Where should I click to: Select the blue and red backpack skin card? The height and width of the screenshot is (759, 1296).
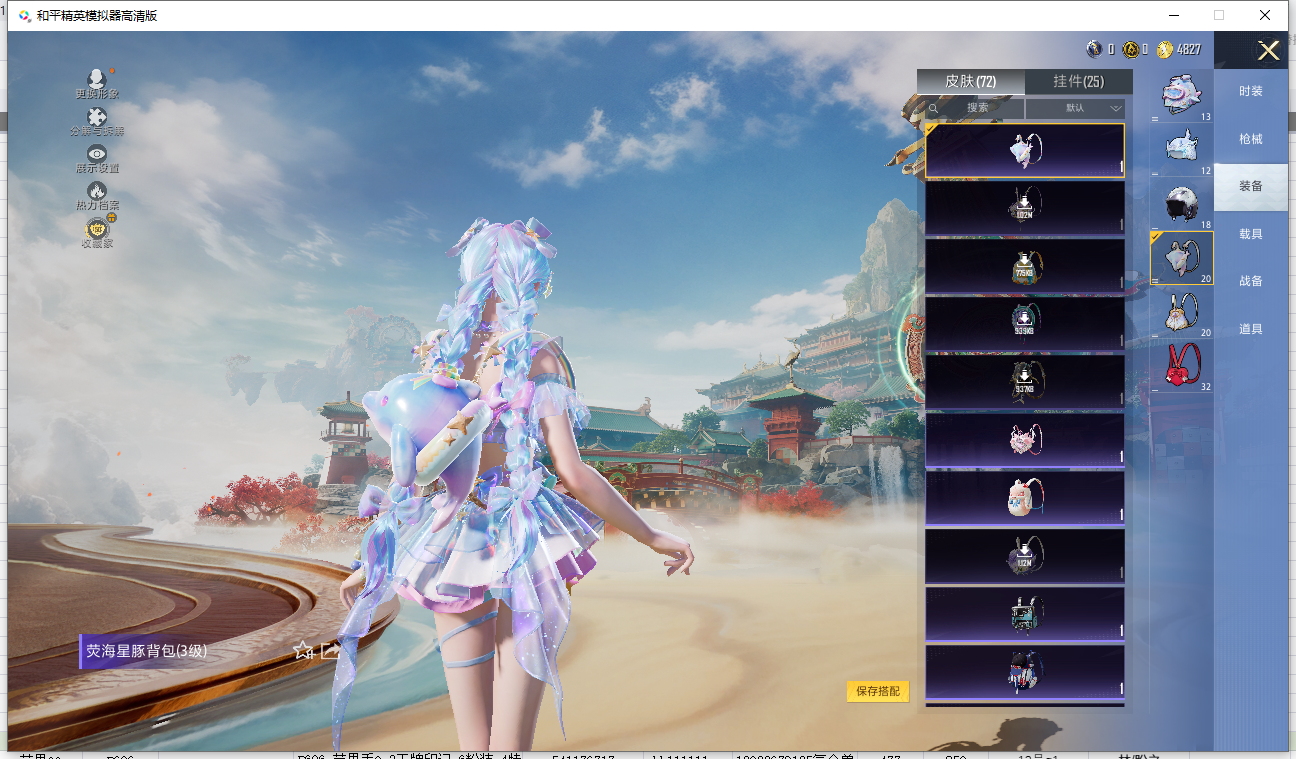(1025, 672)
